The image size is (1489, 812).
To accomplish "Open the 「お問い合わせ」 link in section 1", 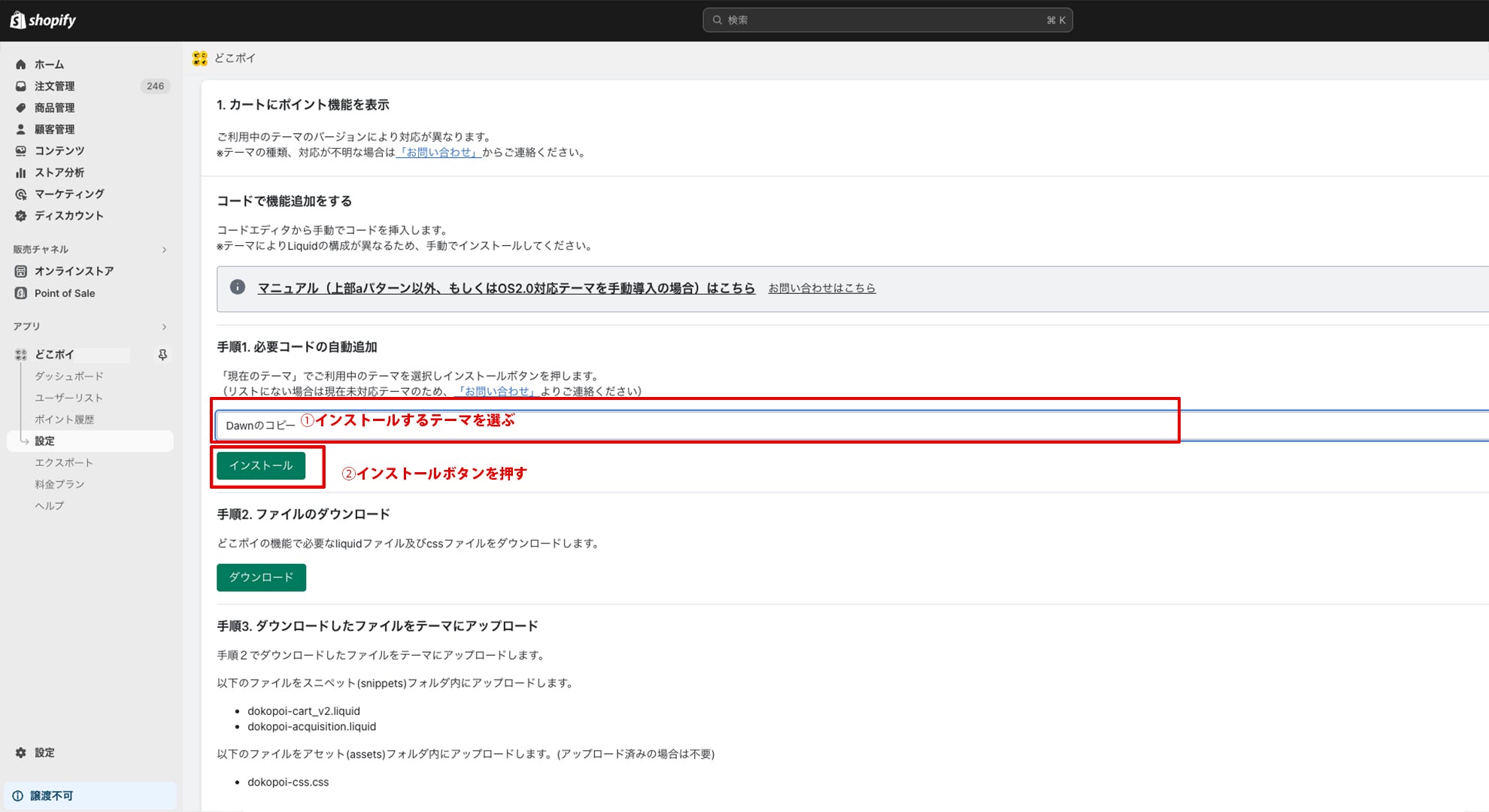I will click(x=438, y=153).
